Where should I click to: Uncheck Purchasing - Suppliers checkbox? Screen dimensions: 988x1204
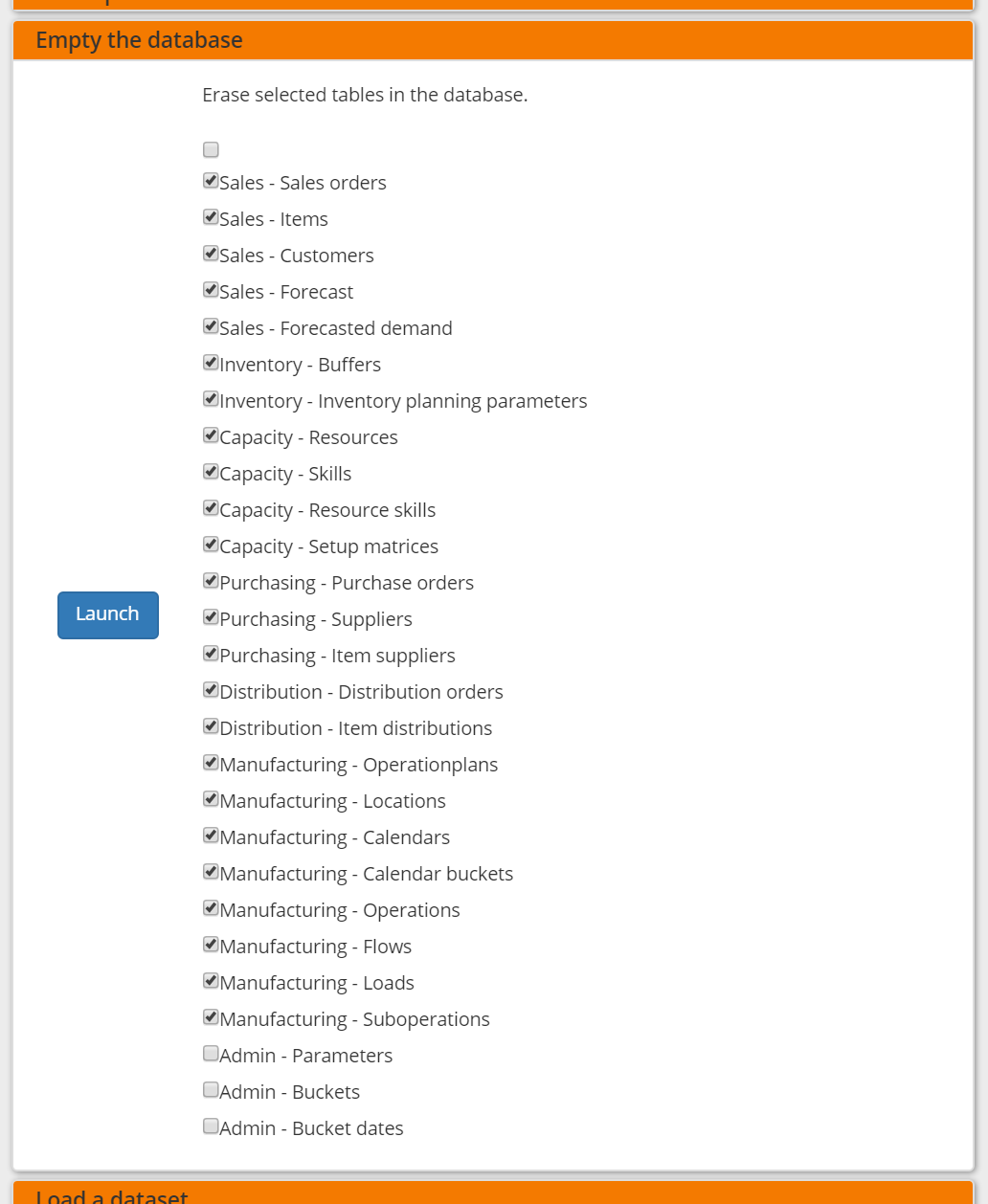coord(211,617)
